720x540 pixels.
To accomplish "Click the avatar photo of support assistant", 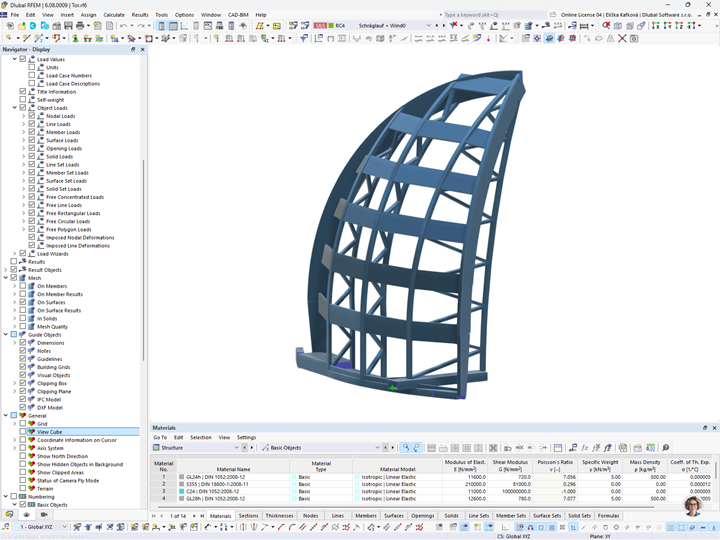I will (x=693, y=506).
